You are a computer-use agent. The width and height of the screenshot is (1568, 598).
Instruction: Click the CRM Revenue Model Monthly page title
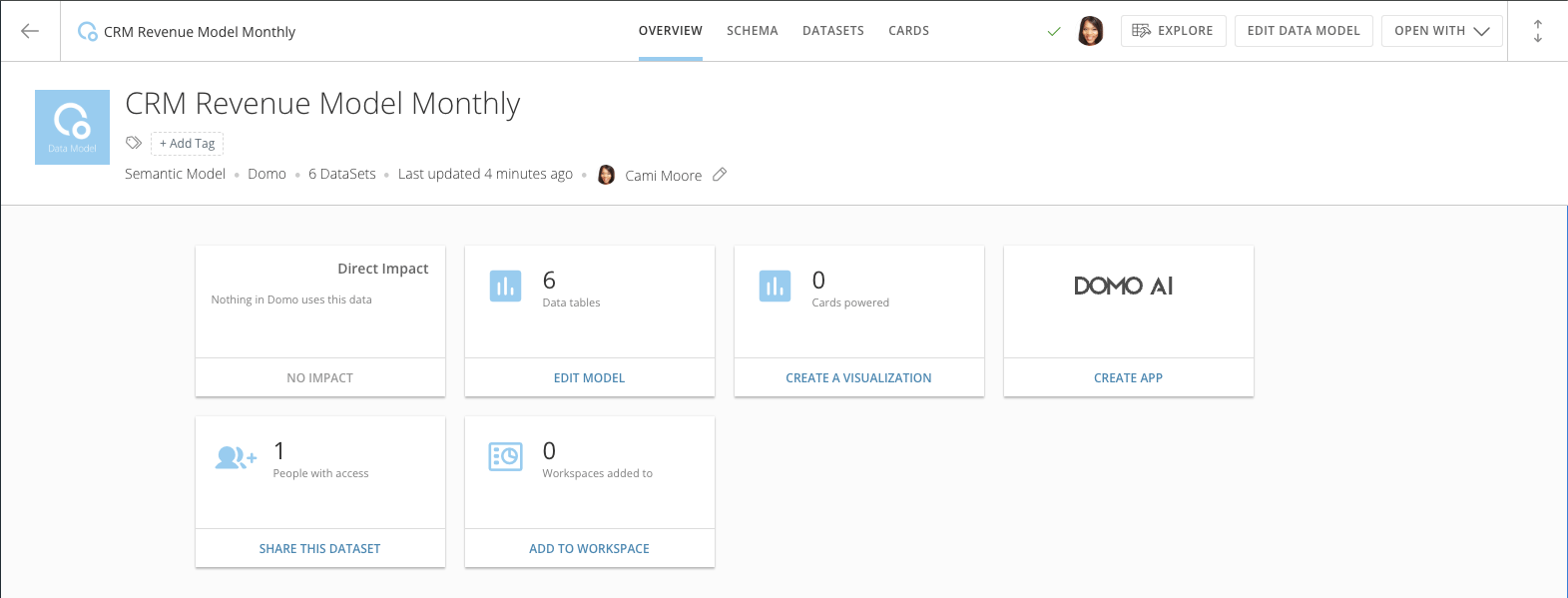pyautogui.click(x=322, y=104)
